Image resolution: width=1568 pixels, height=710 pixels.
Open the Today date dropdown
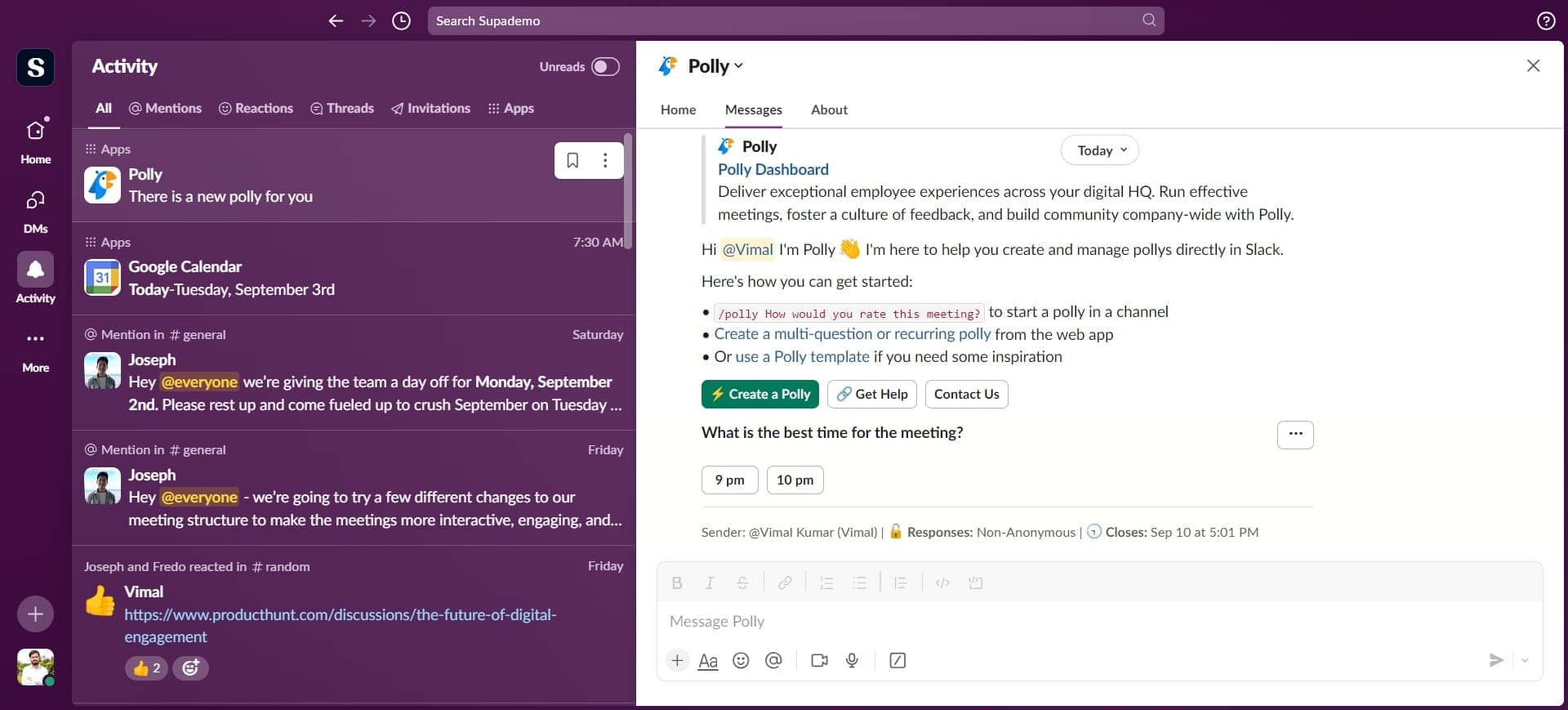1099,150
